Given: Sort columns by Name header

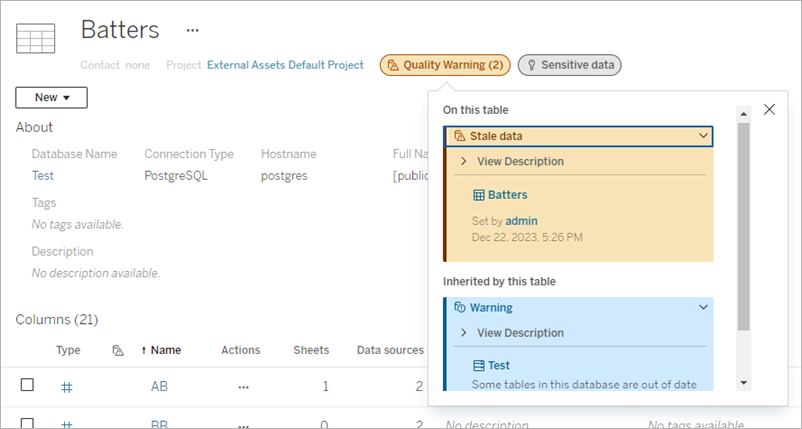Looking at the screenshot, I should [160, 350].
